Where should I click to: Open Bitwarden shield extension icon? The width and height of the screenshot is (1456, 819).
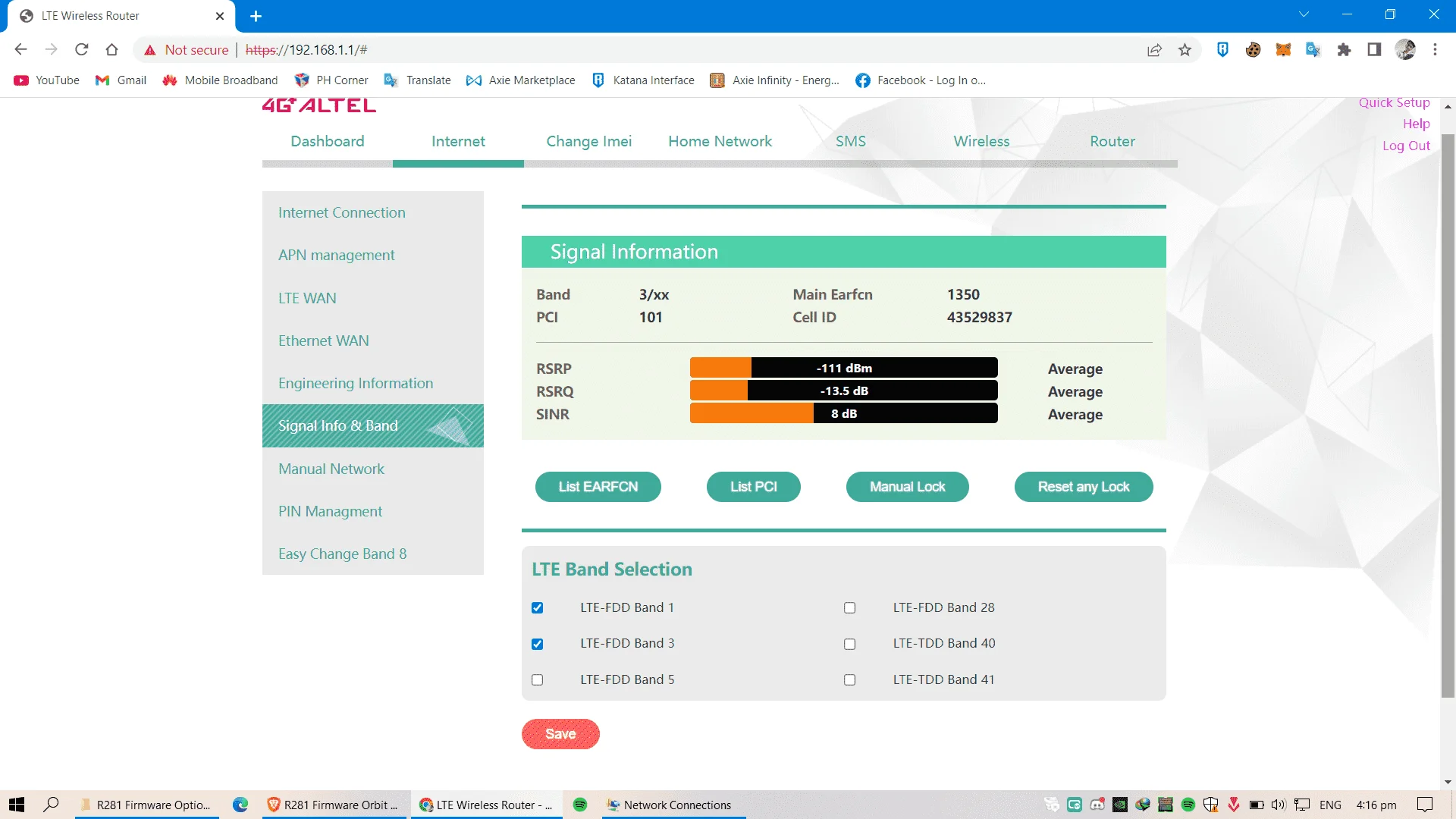coord(1222,49)
